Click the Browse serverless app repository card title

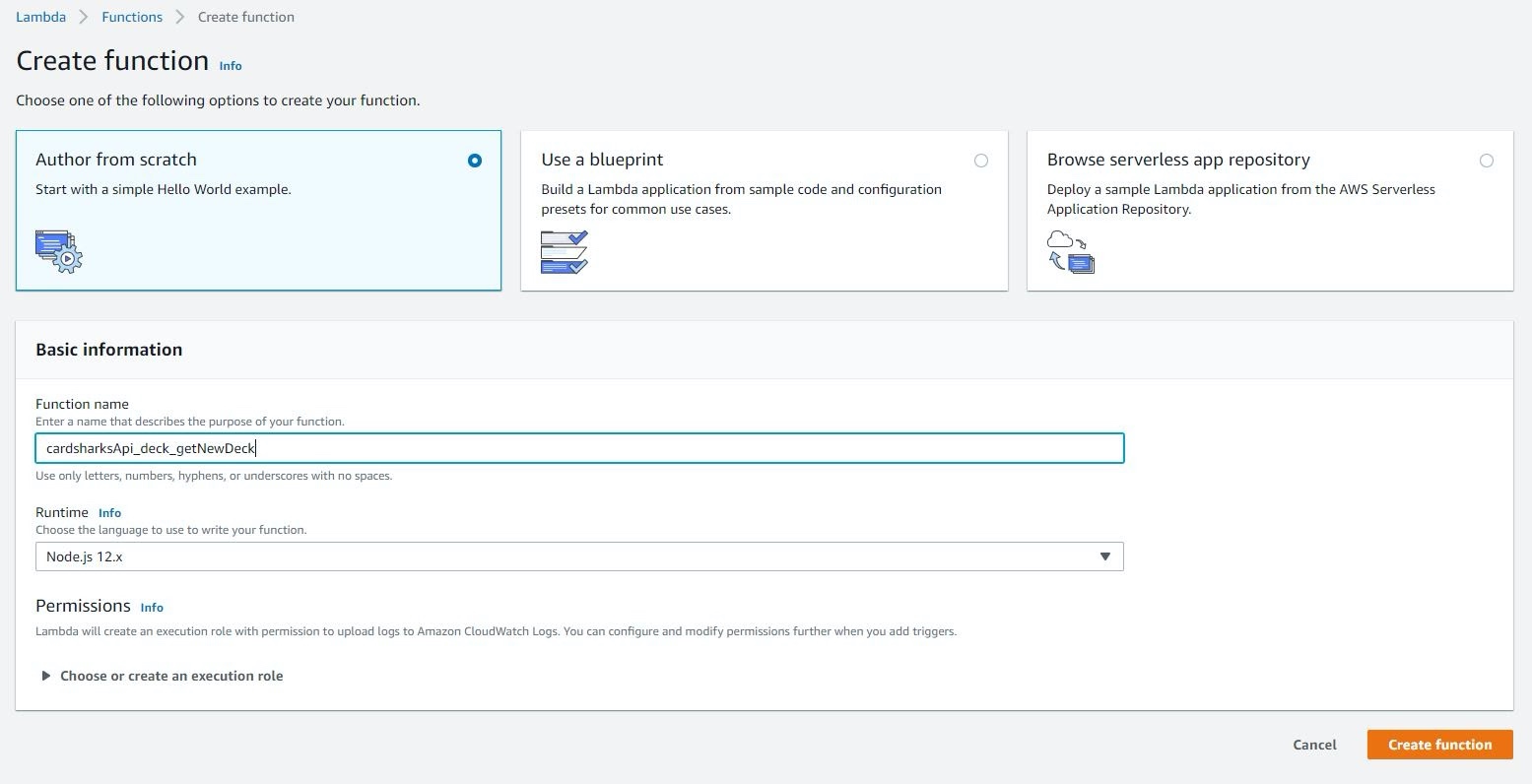[1178, 160]
